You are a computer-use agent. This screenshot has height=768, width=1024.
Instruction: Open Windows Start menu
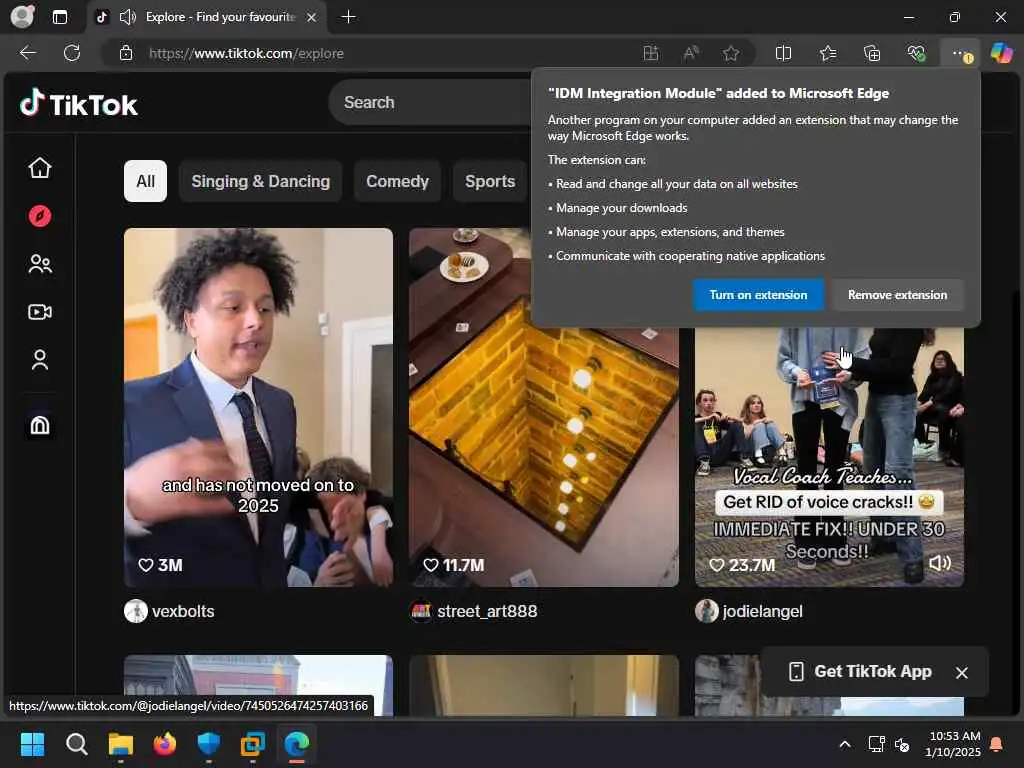click(32, 744)
